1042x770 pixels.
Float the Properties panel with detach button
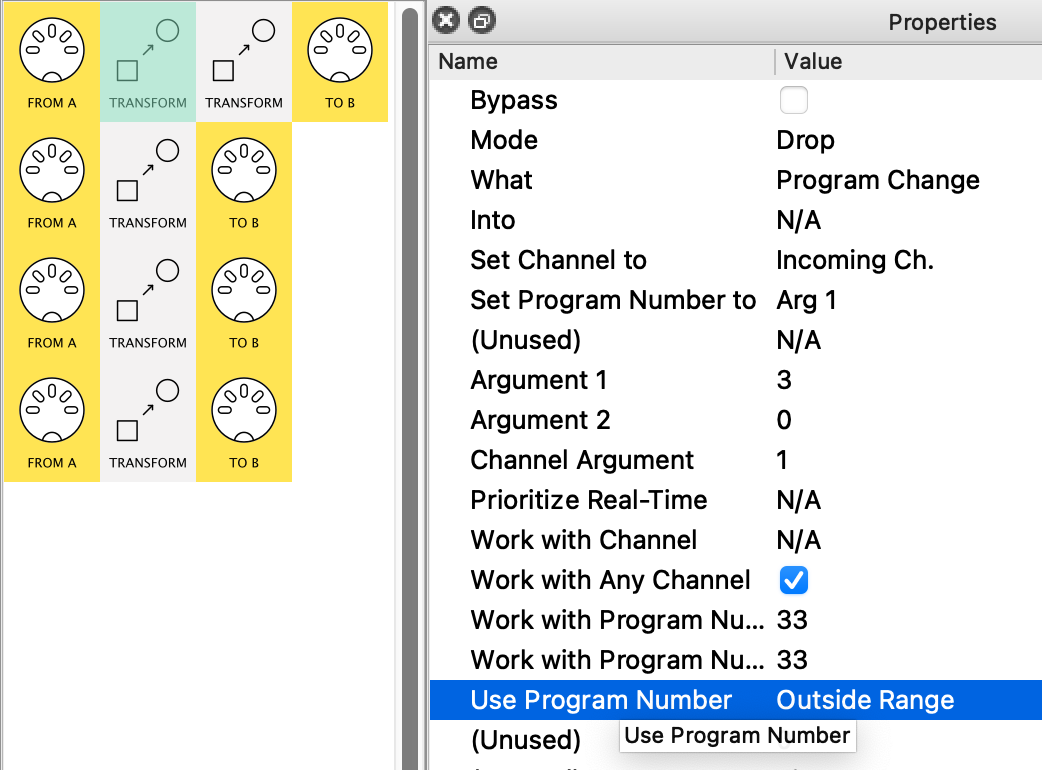point(481,20)
